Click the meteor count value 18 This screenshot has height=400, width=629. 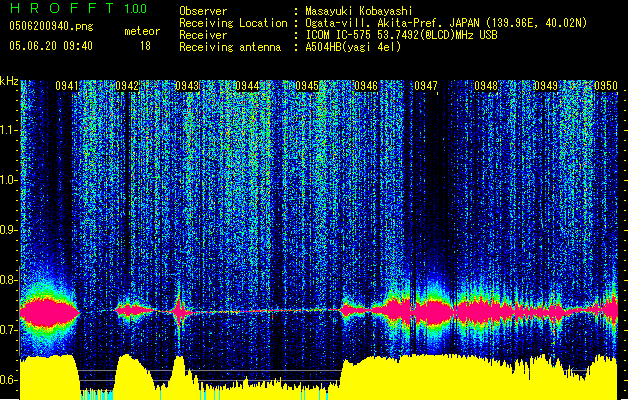coord(145,46)
